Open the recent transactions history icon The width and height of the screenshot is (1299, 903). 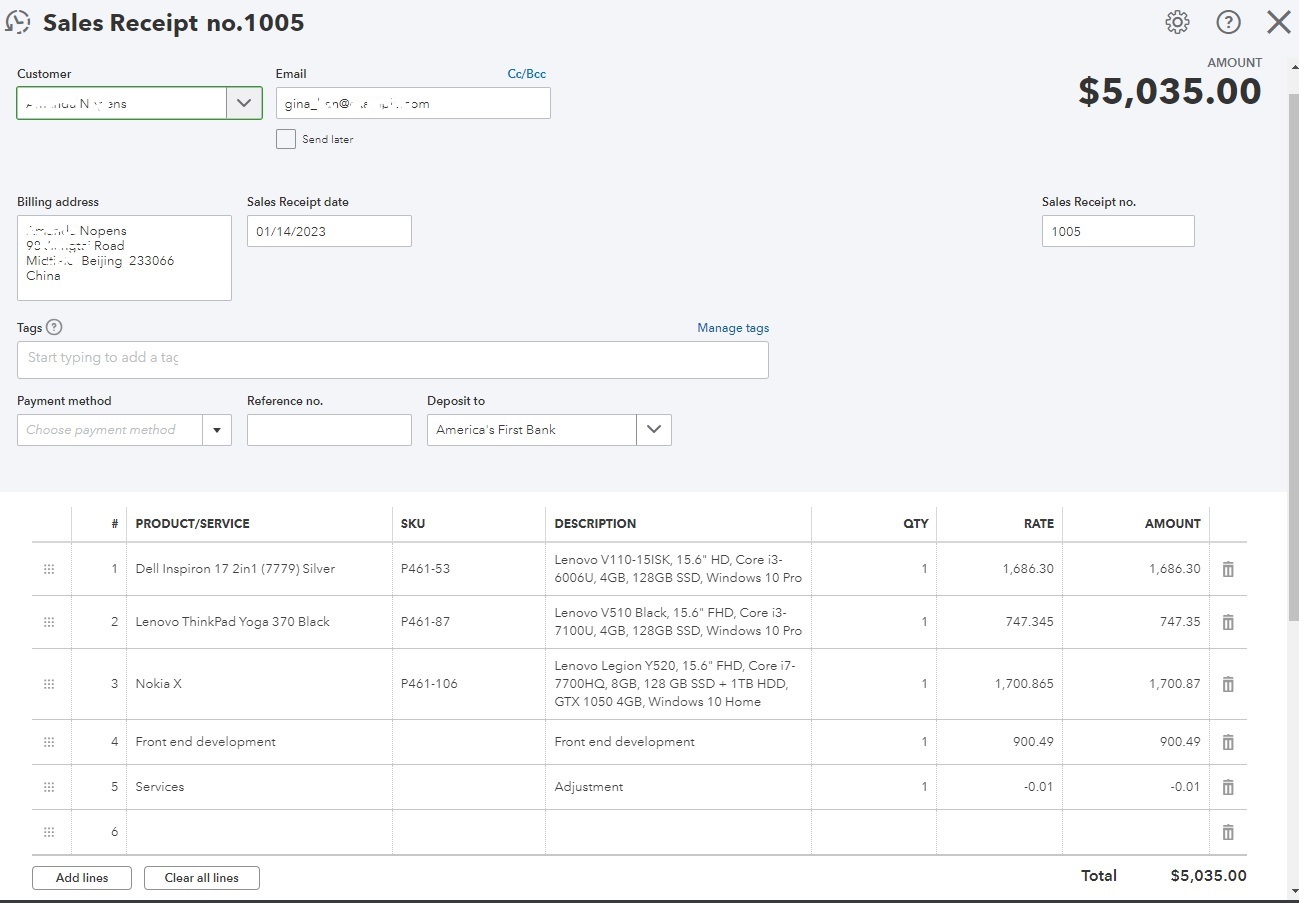(18, 23)
